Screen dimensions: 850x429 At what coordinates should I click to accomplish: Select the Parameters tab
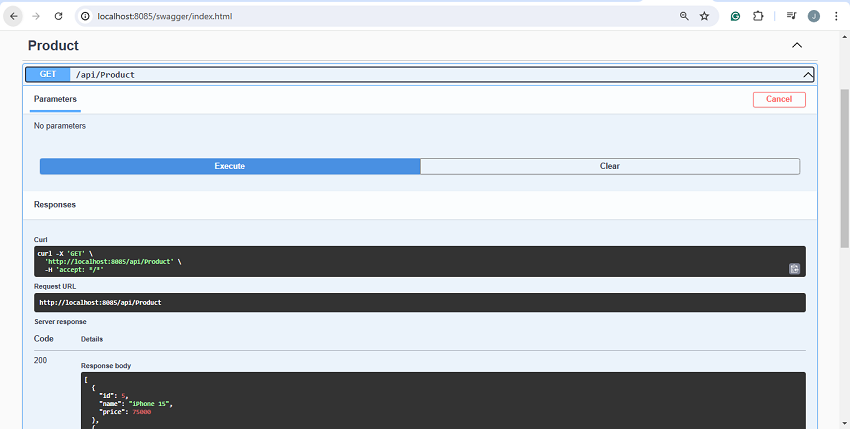55,99
